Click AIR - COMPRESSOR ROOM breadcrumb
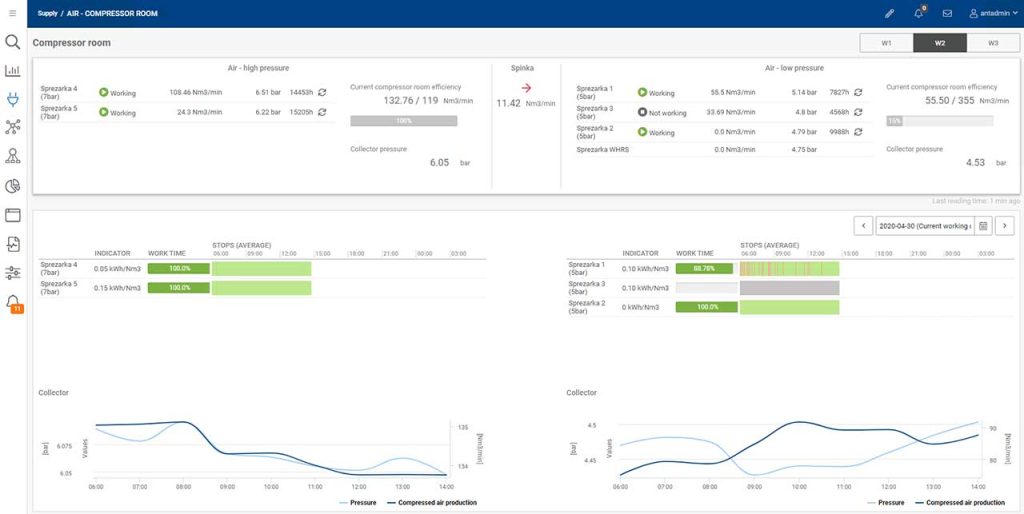 coord(112,13)
